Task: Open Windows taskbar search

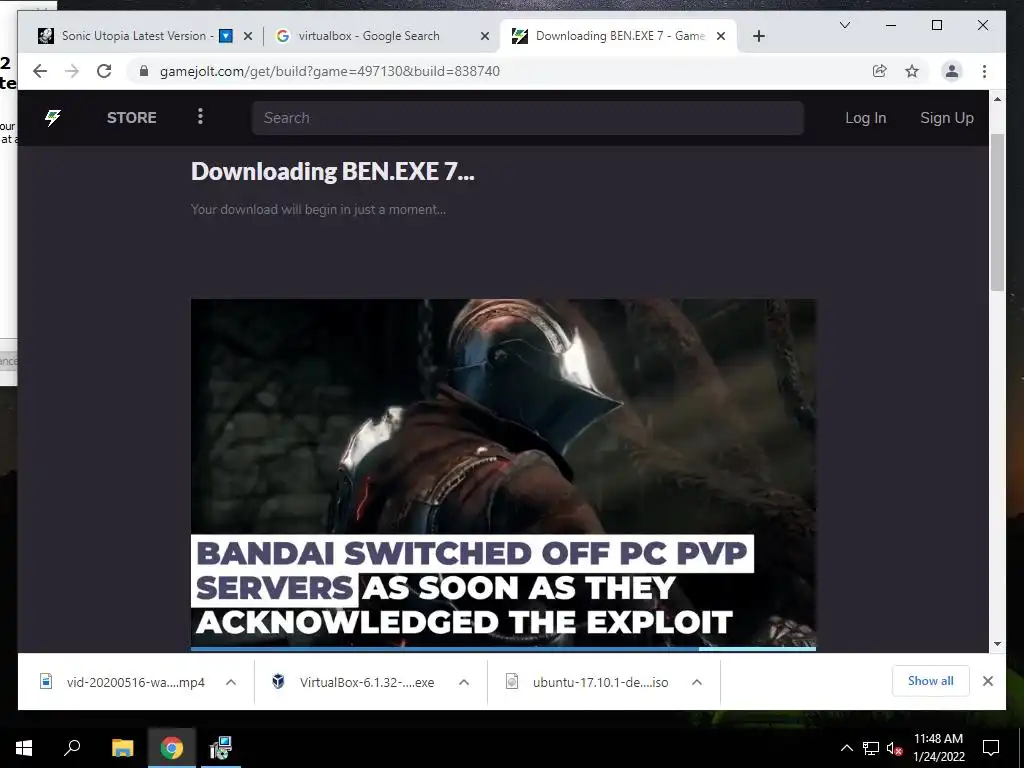Action: tap(72, 748)
